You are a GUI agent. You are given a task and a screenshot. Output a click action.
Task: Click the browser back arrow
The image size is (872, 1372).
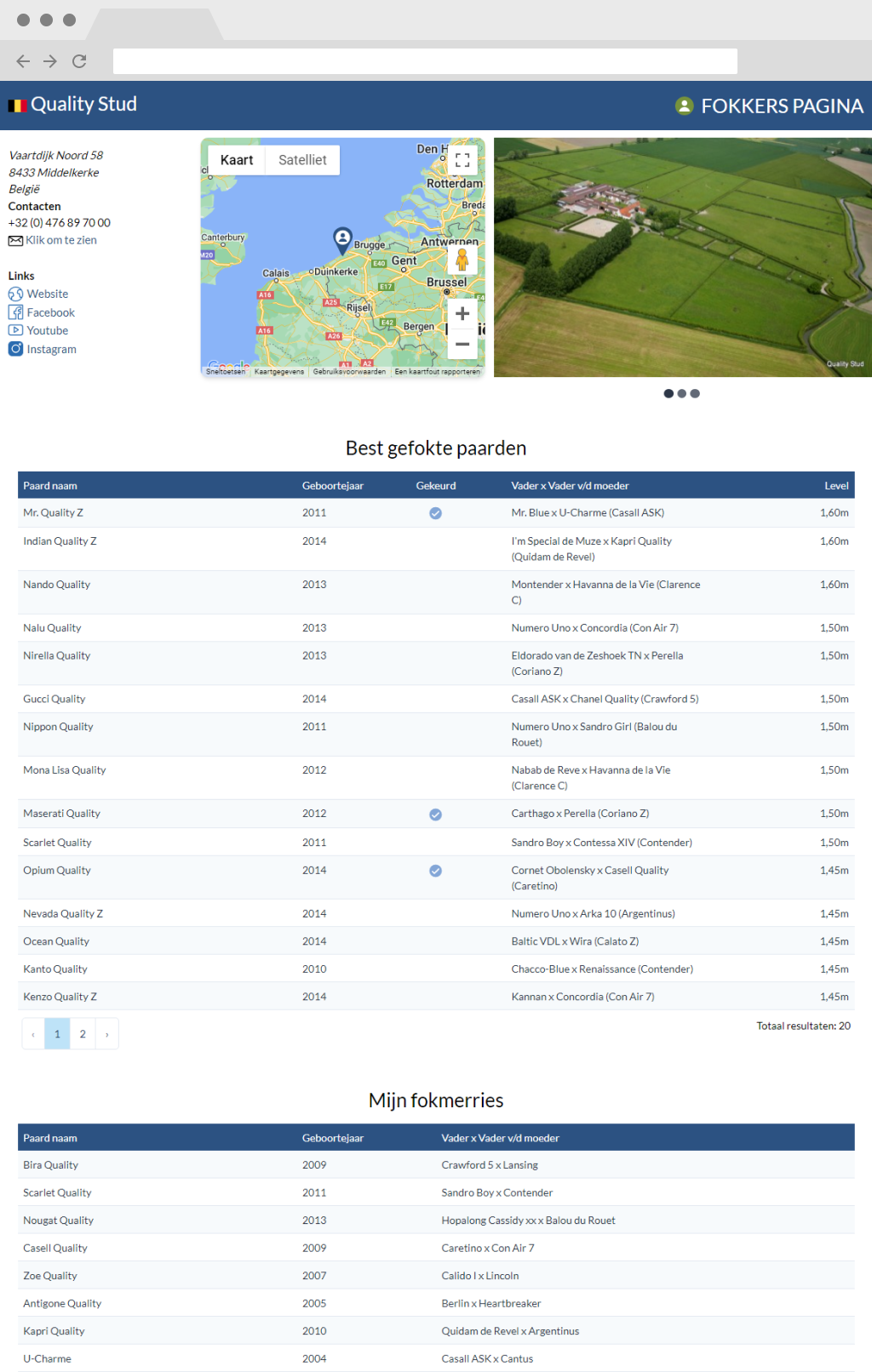(x=23, y=61)
